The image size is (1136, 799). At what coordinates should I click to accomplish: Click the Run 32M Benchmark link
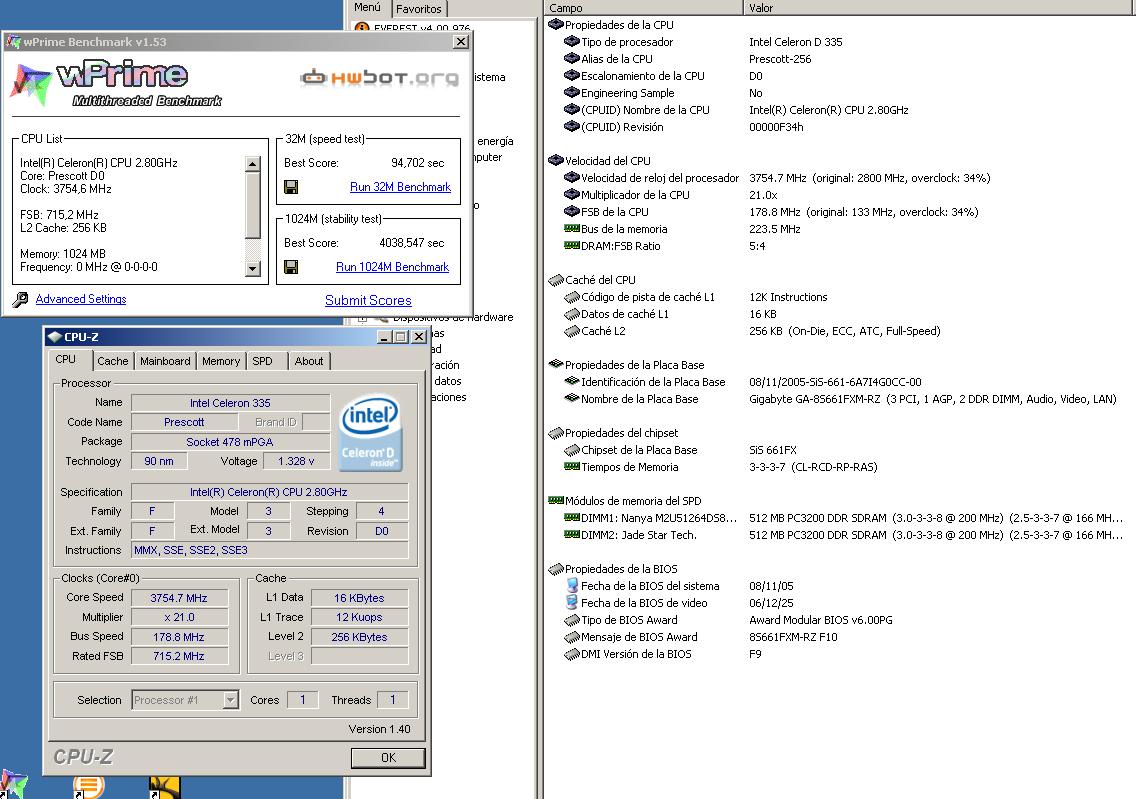[x=400, y=187]
